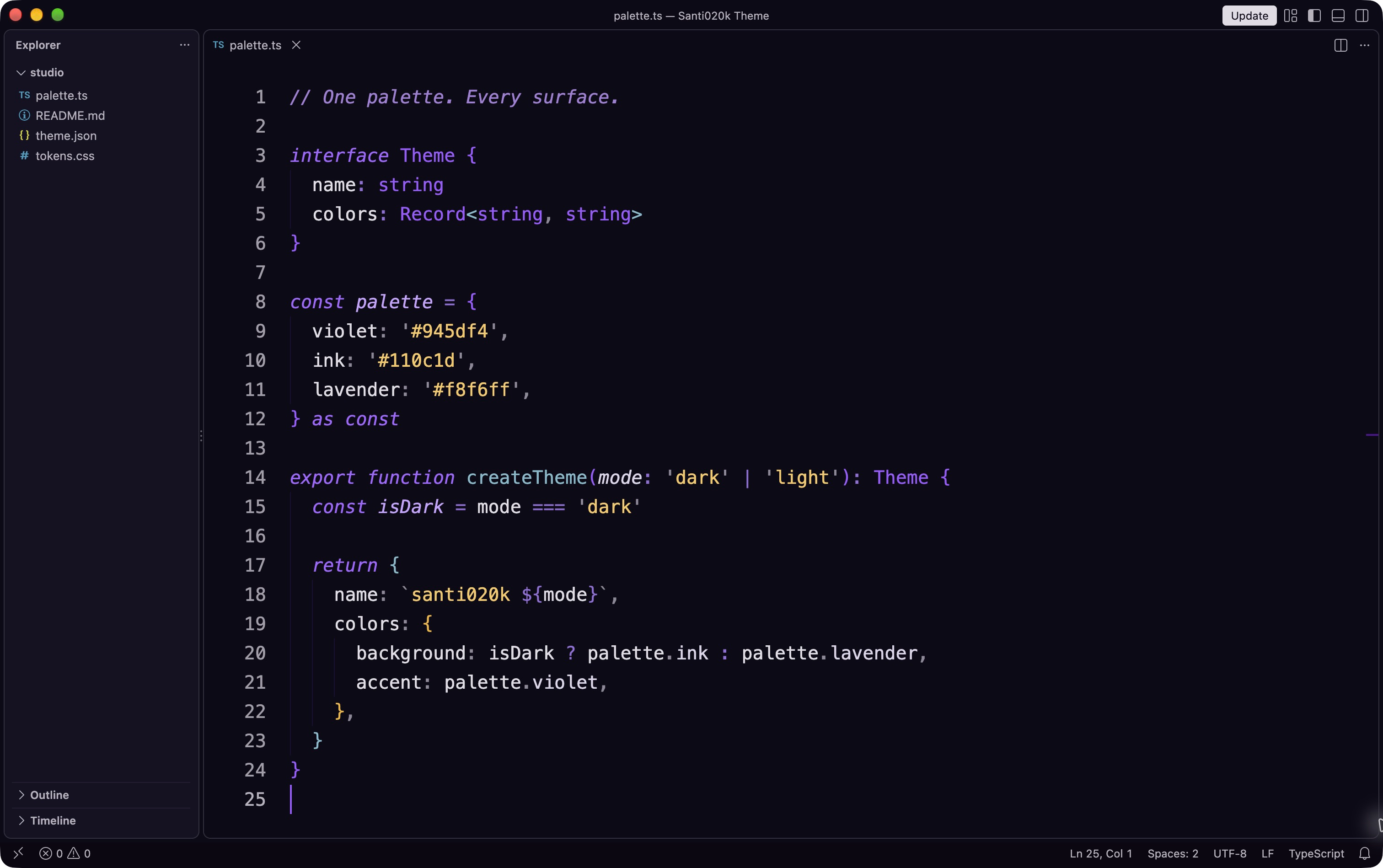Viewport: 1383px width, 868px height.
Task: Click the sidebar sash resize handle
Action: tap(201, 435)
